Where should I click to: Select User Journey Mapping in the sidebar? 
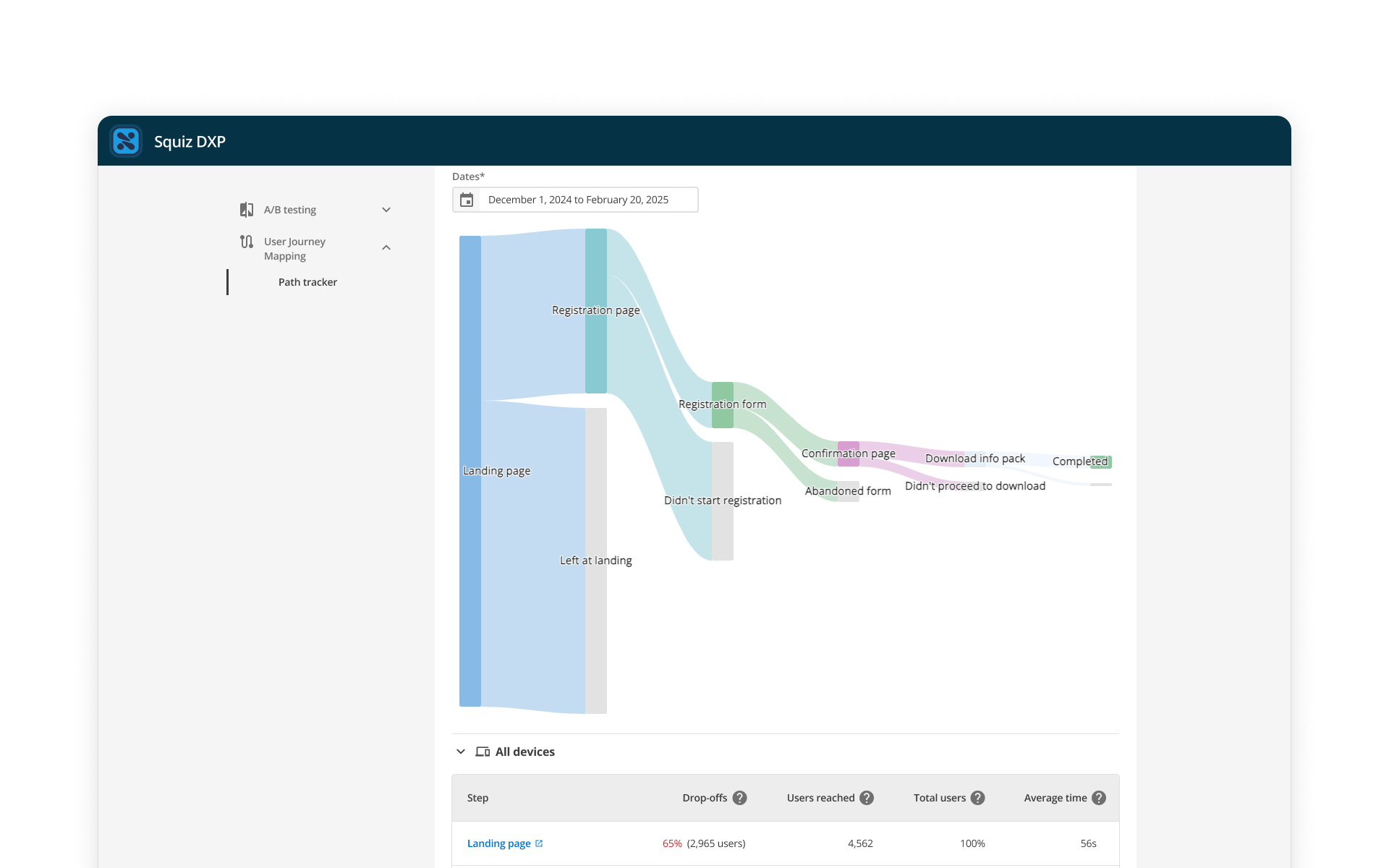click(x=294, y=249)
